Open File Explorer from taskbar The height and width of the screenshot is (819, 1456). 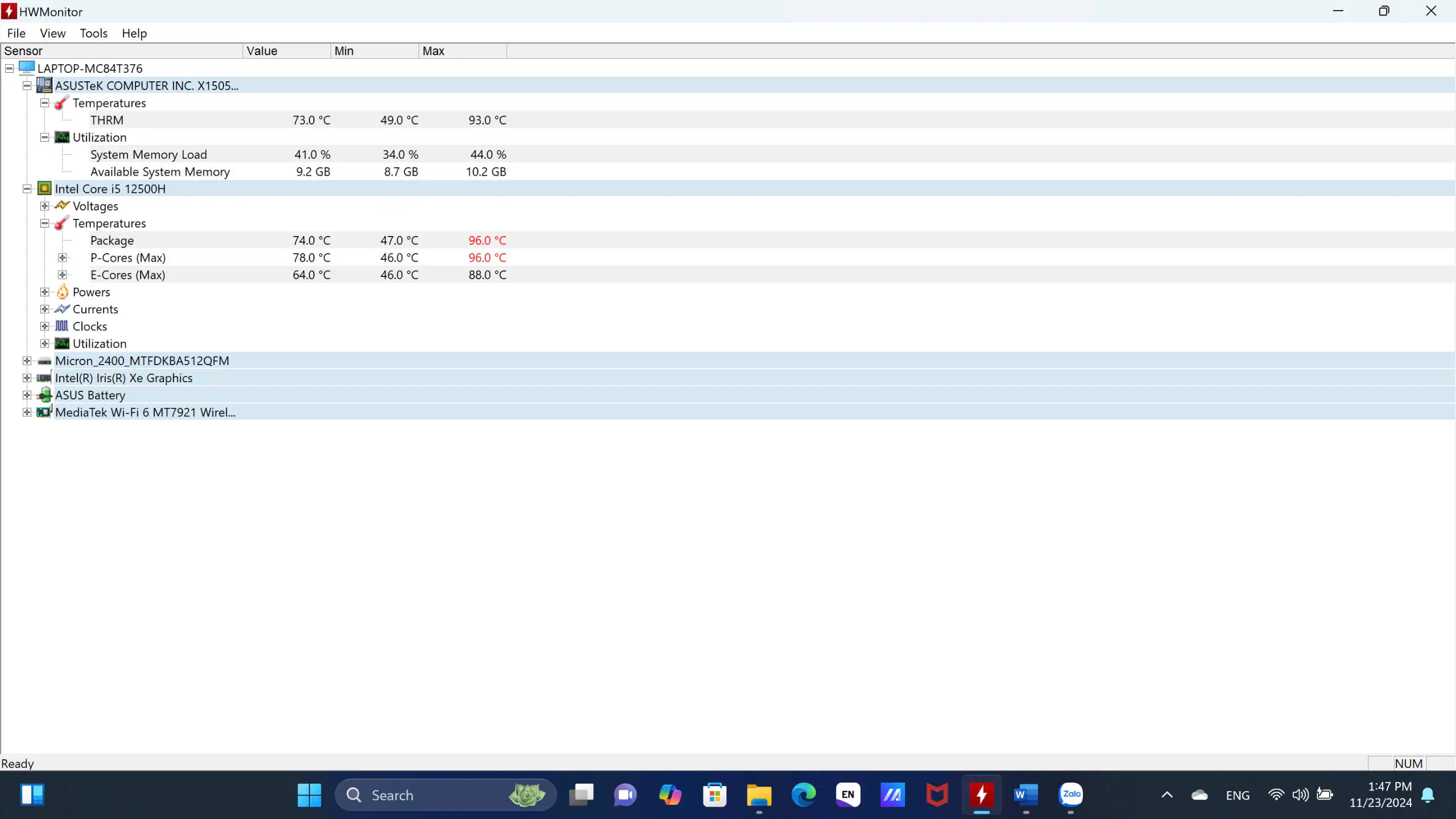pyautogui.click(x=759, y=795)
